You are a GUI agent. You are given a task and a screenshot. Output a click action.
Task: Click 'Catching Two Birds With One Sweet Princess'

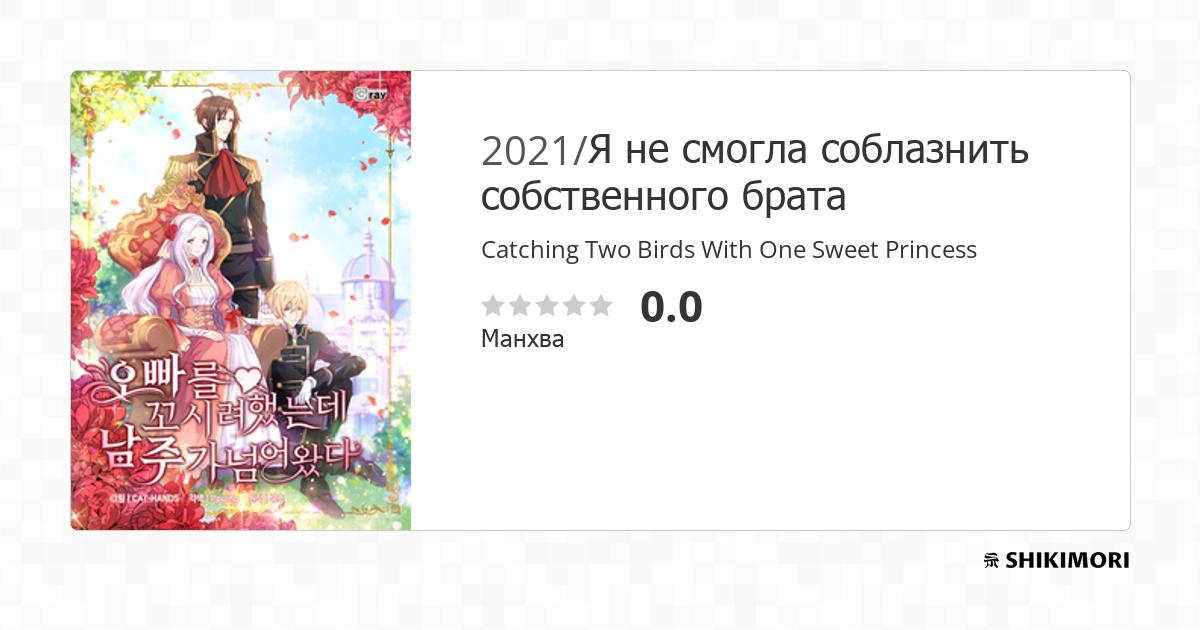pyautogui.click(x=729, y=250)
